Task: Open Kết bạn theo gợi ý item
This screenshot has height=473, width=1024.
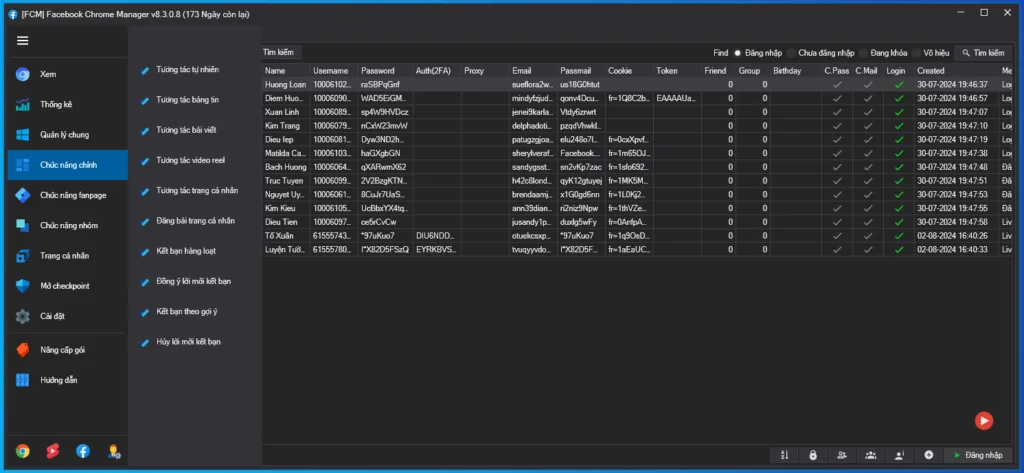Action: coord(187,312)
